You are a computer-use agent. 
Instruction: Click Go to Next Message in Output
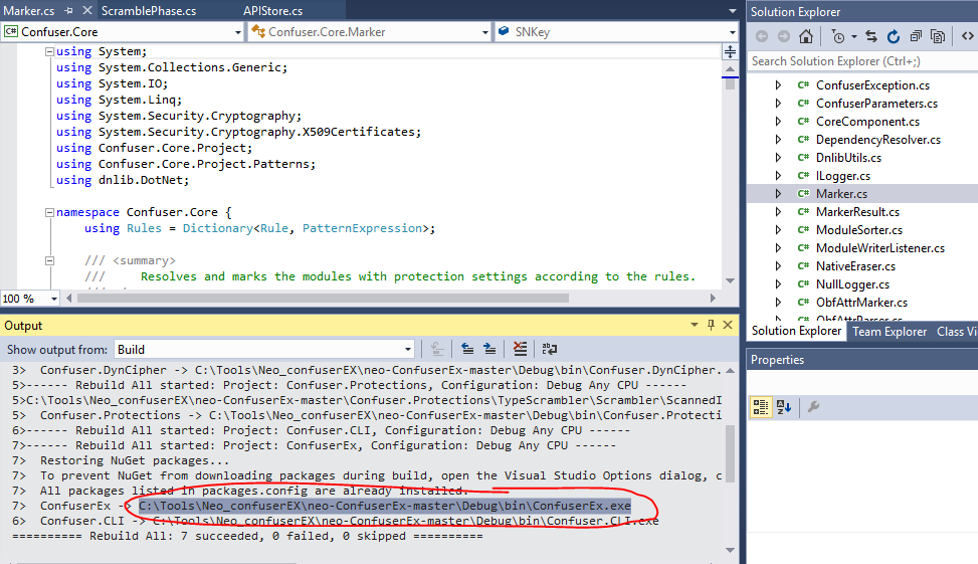coord(490,349)
